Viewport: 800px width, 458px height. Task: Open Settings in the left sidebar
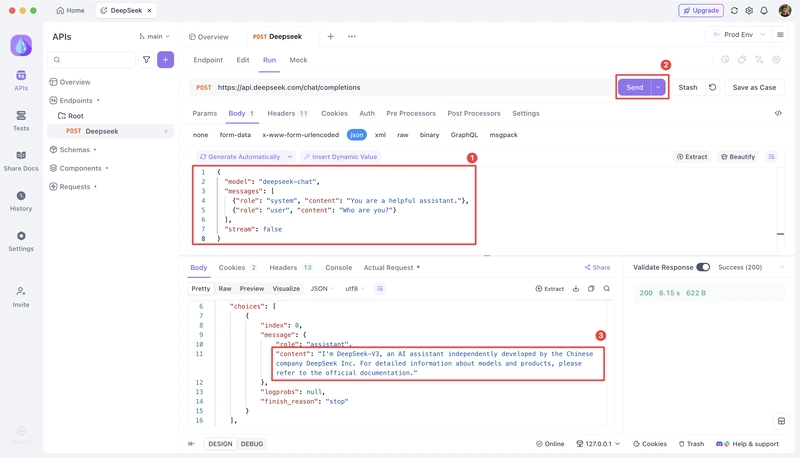pos(21,242)
